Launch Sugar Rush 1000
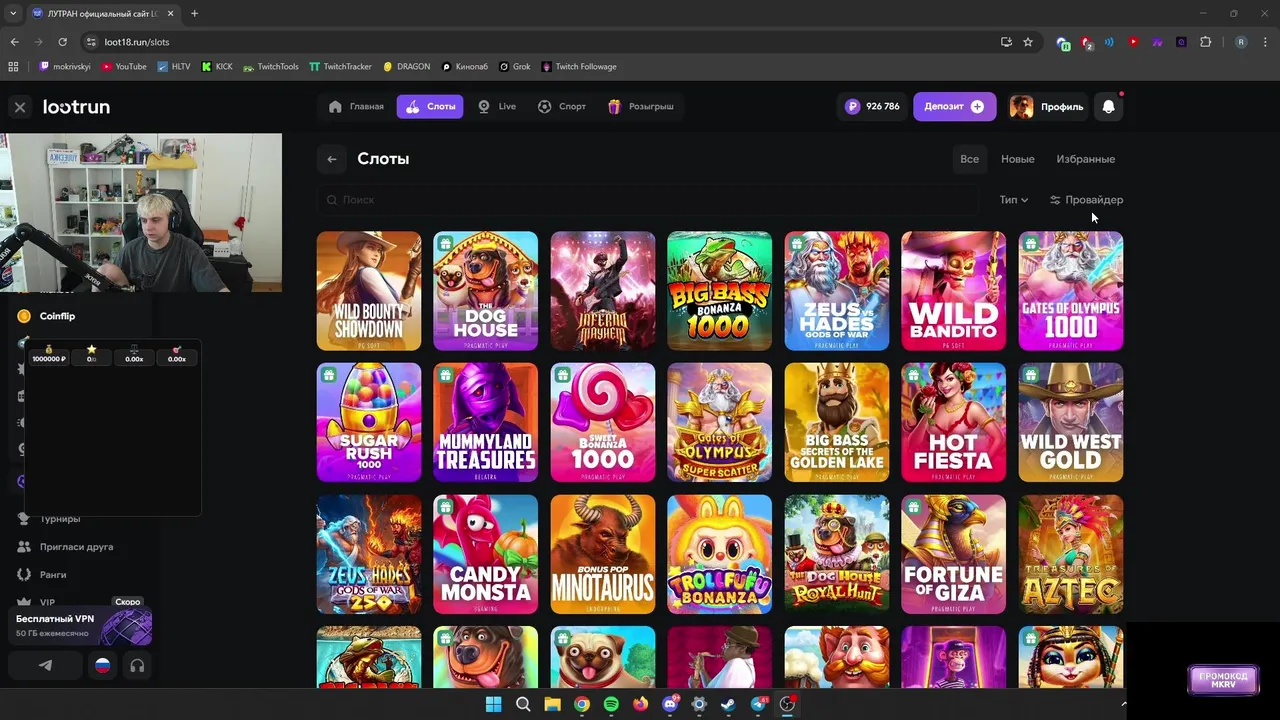1280x720 pixels. click(369, 422)
